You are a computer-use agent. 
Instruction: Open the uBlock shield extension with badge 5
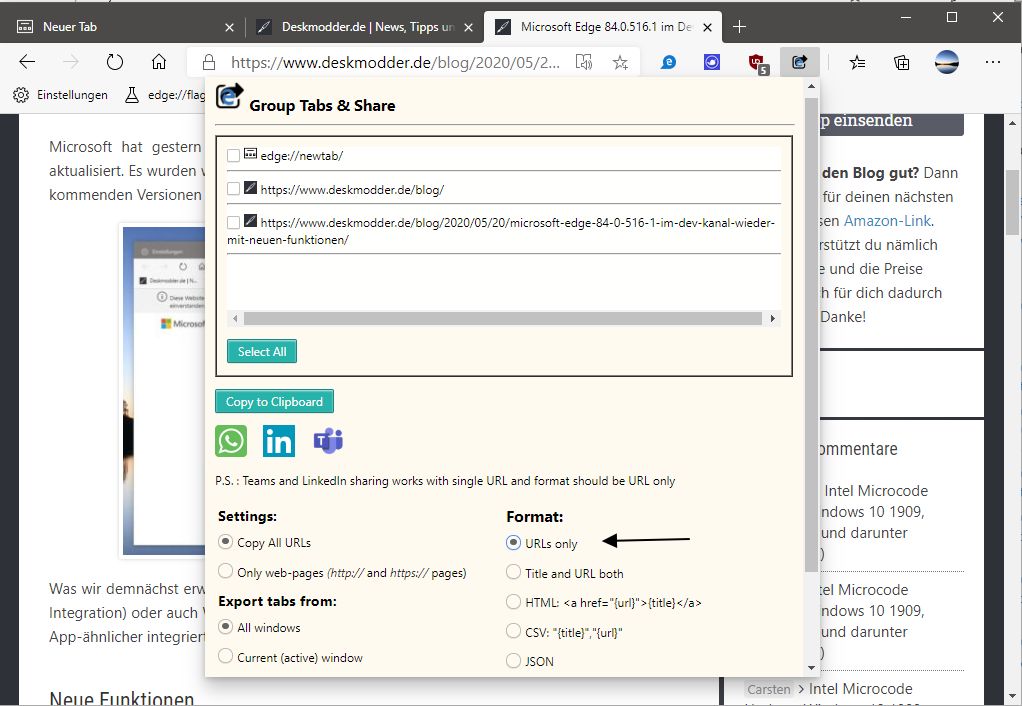(x=758, y=63)
